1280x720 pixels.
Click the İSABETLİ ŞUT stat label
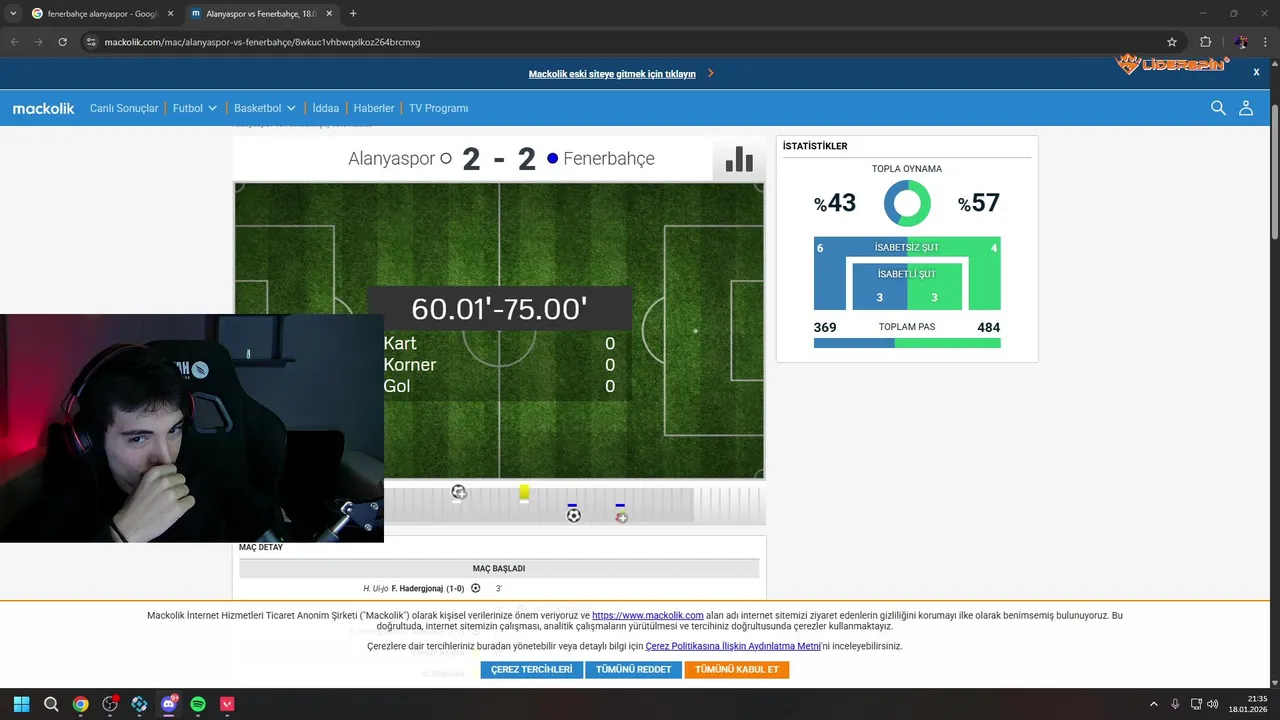coord(907,274)
